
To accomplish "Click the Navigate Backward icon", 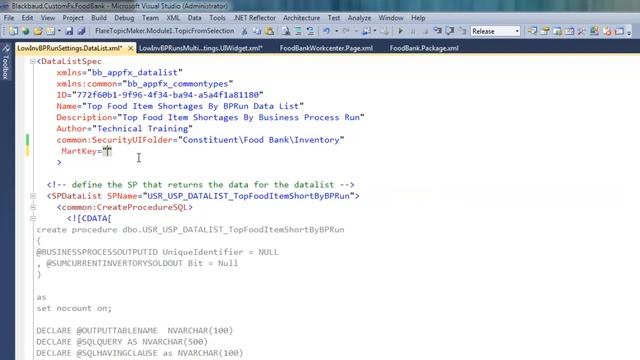I will tap(366, 31).
